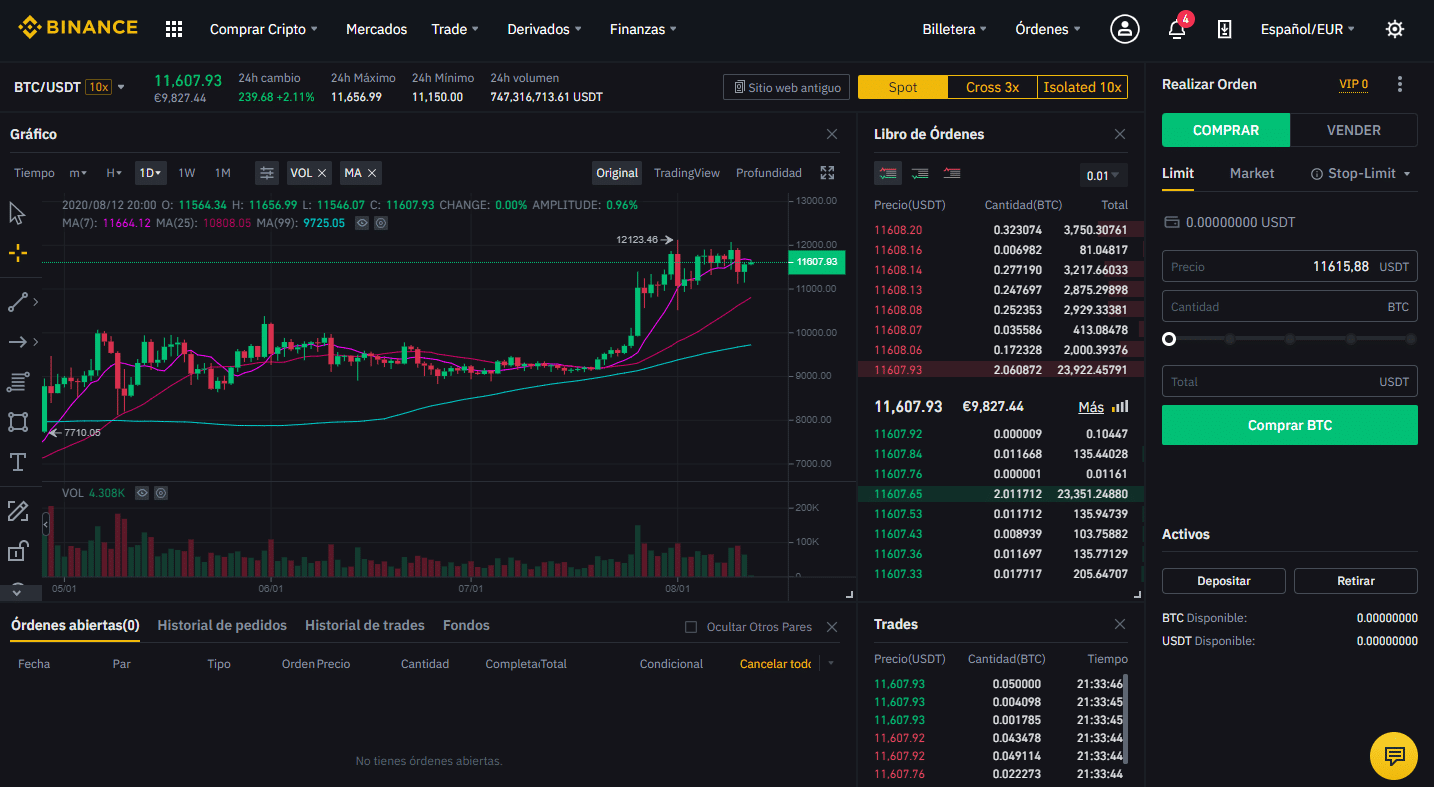Expand Billetera dropdown menu

tap(955, 29)
